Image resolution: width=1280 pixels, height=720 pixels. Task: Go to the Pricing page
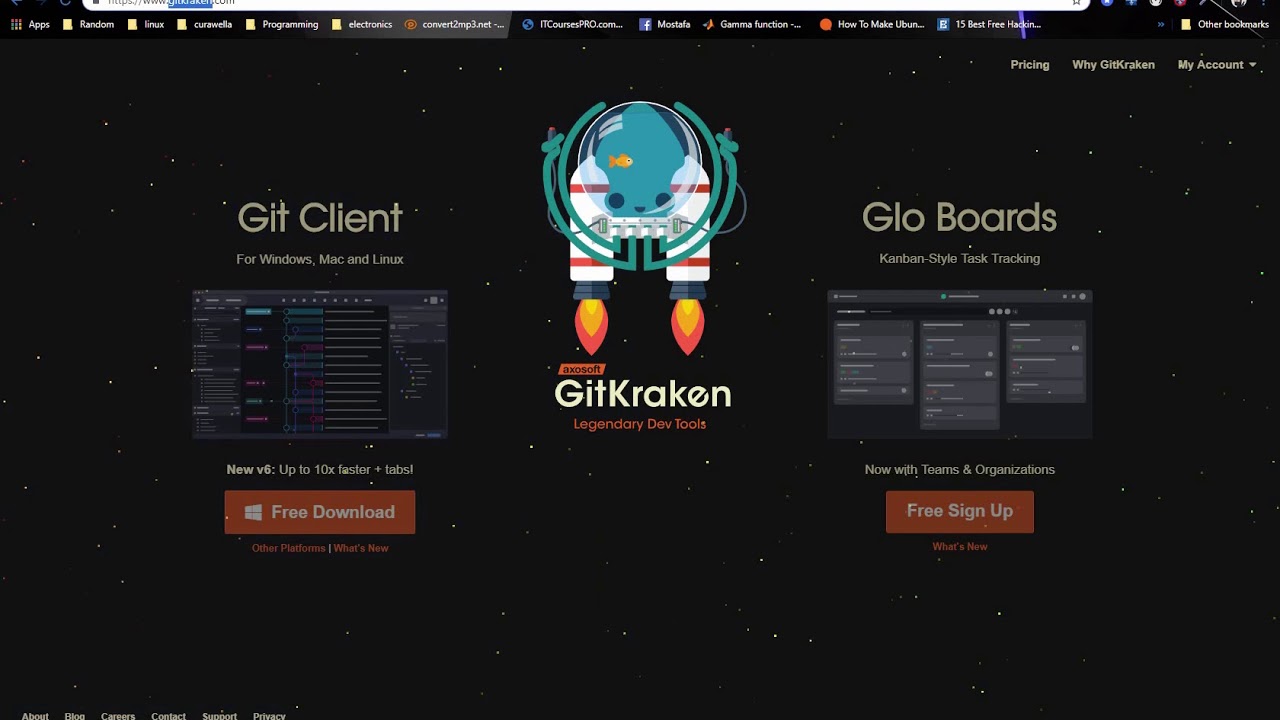click(1030, 64)
